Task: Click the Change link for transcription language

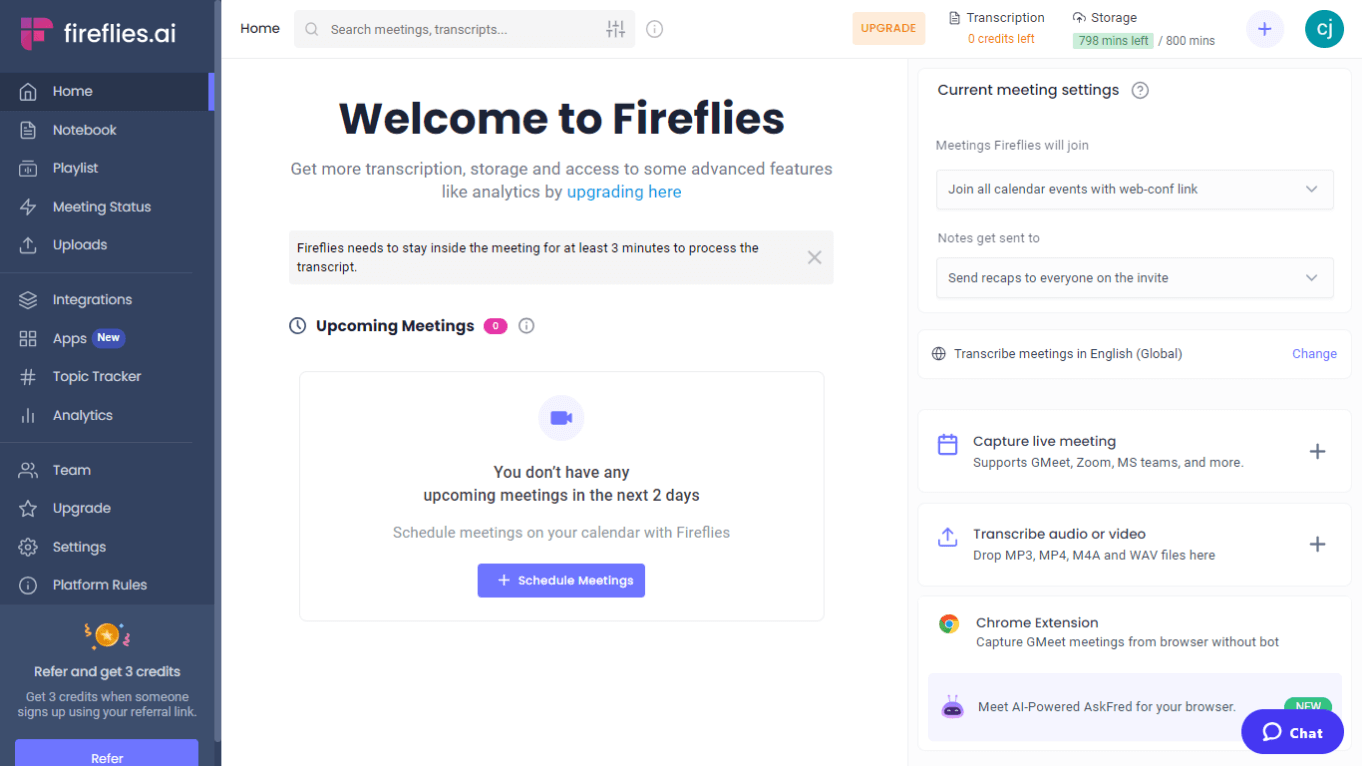Action: click(1314, 353)
